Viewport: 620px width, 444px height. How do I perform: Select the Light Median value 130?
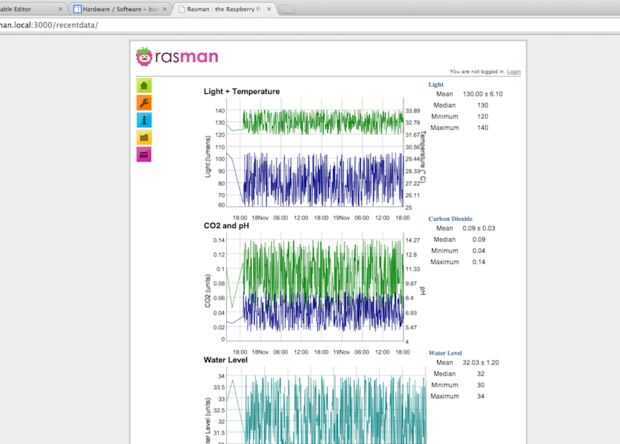[482, 105]
